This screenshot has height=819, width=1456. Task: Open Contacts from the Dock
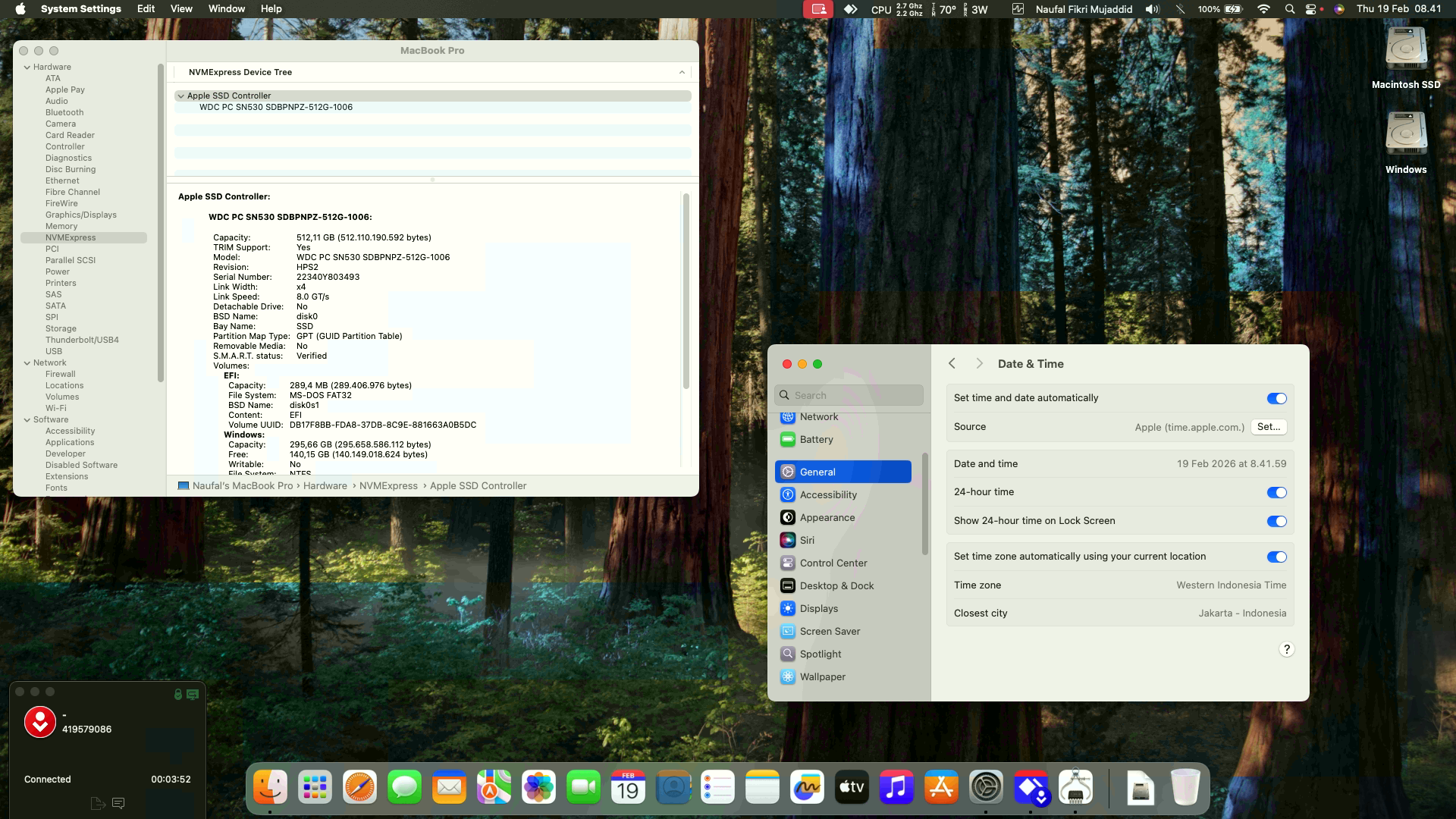tap(673, 788)
